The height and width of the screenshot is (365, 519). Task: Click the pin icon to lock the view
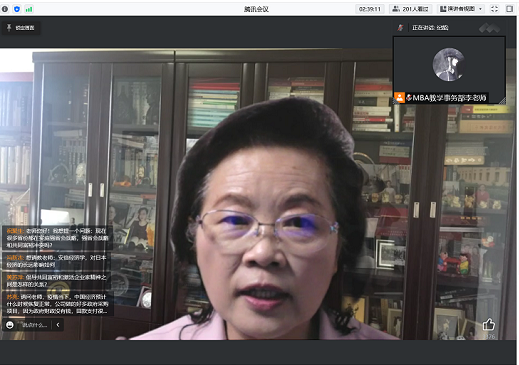[9, 27]
